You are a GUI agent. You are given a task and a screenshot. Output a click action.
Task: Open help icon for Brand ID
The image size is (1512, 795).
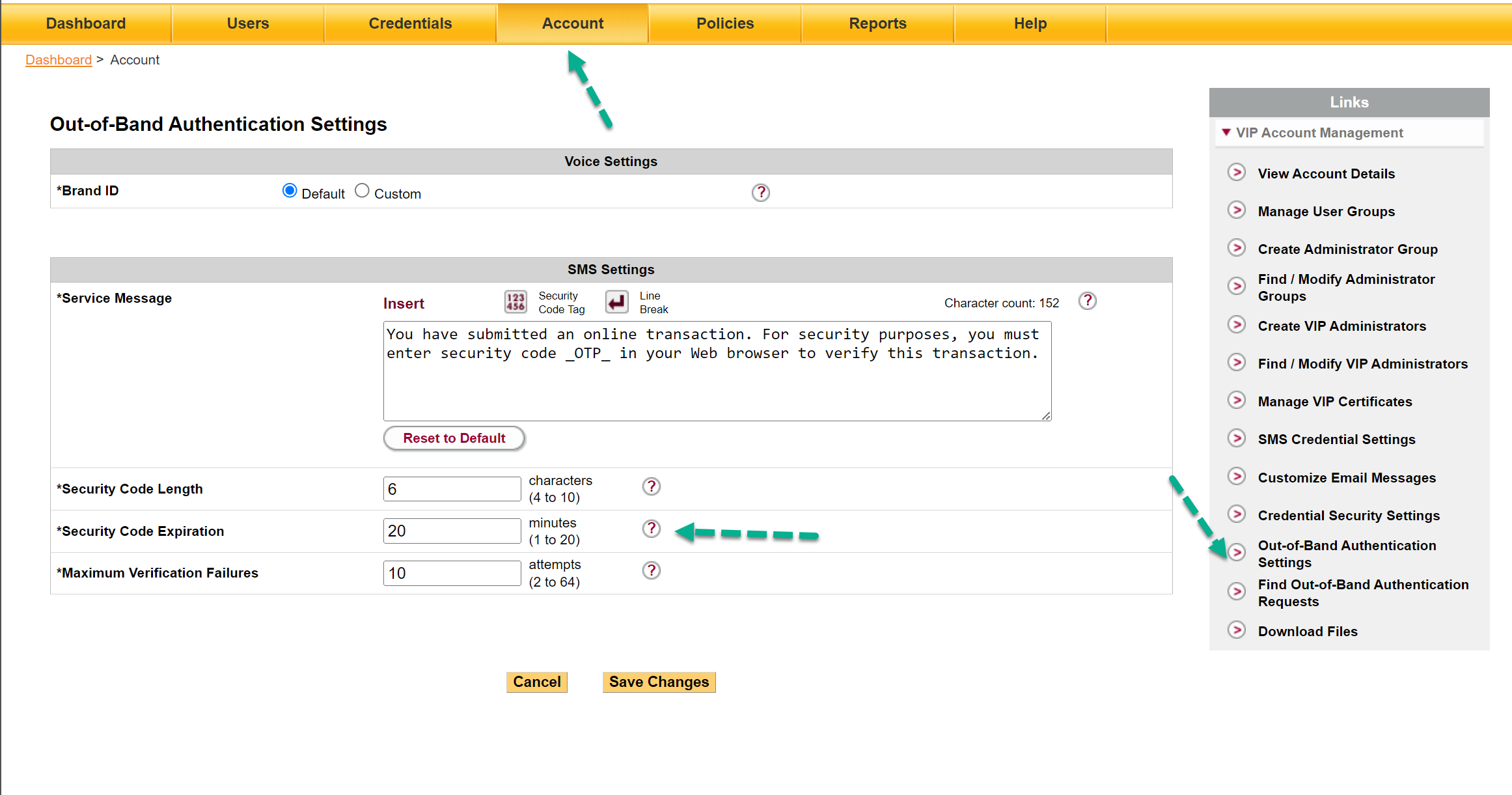pyautogui.click(x=760, y=193)
